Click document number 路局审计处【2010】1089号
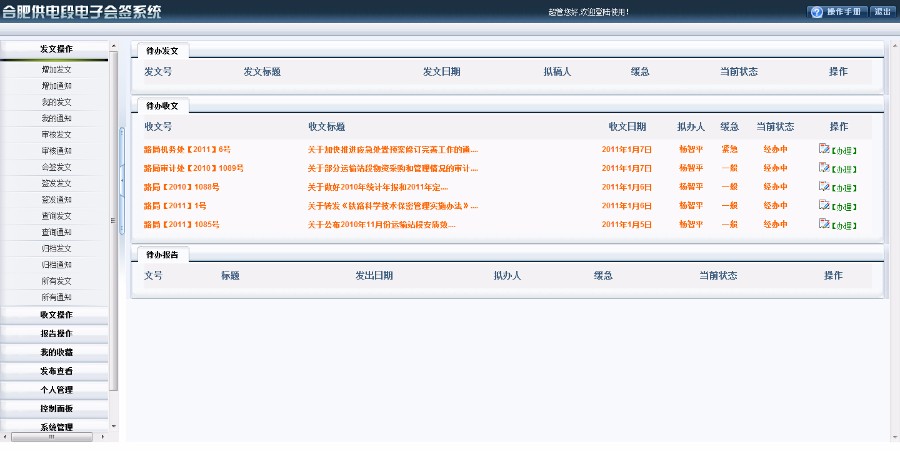The width and height of the screenshot is (900, 451). point(193,168)
